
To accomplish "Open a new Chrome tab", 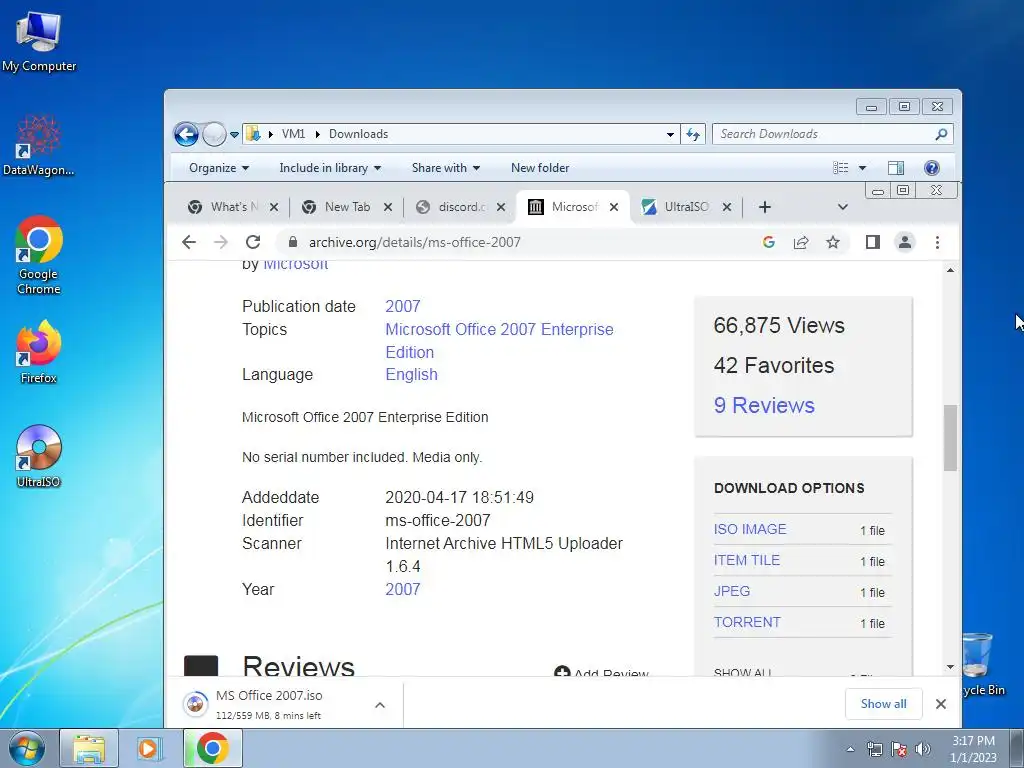I will click(x=765, y=207).
